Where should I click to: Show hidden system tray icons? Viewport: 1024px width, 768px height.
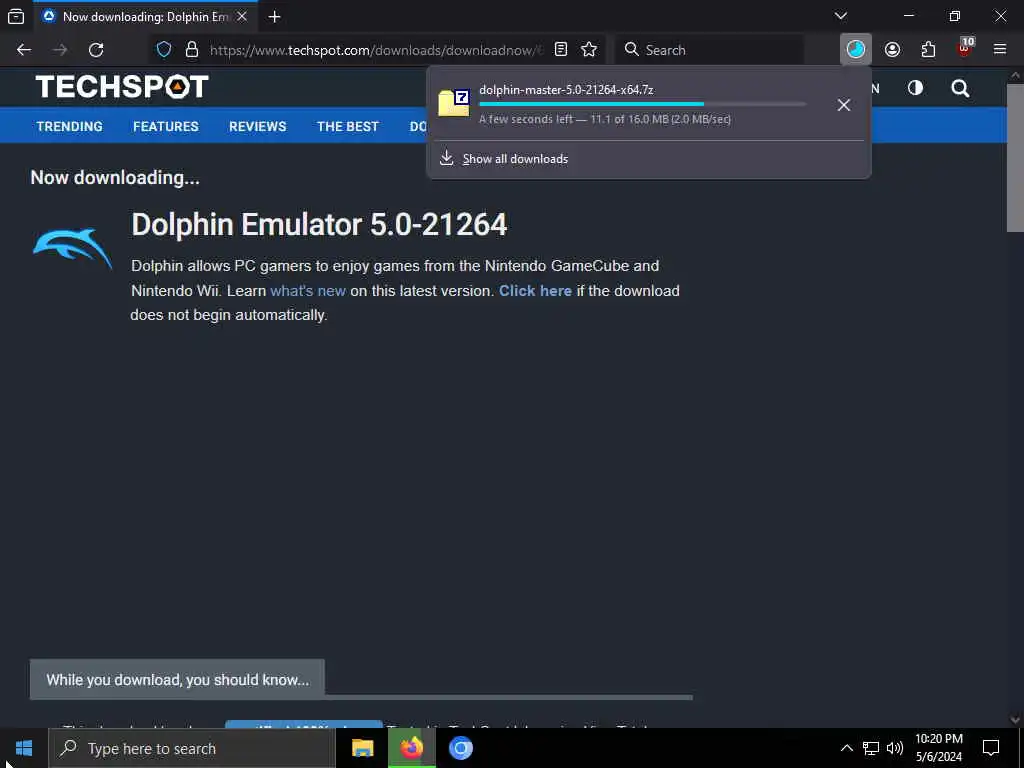[x=846, y=748]
